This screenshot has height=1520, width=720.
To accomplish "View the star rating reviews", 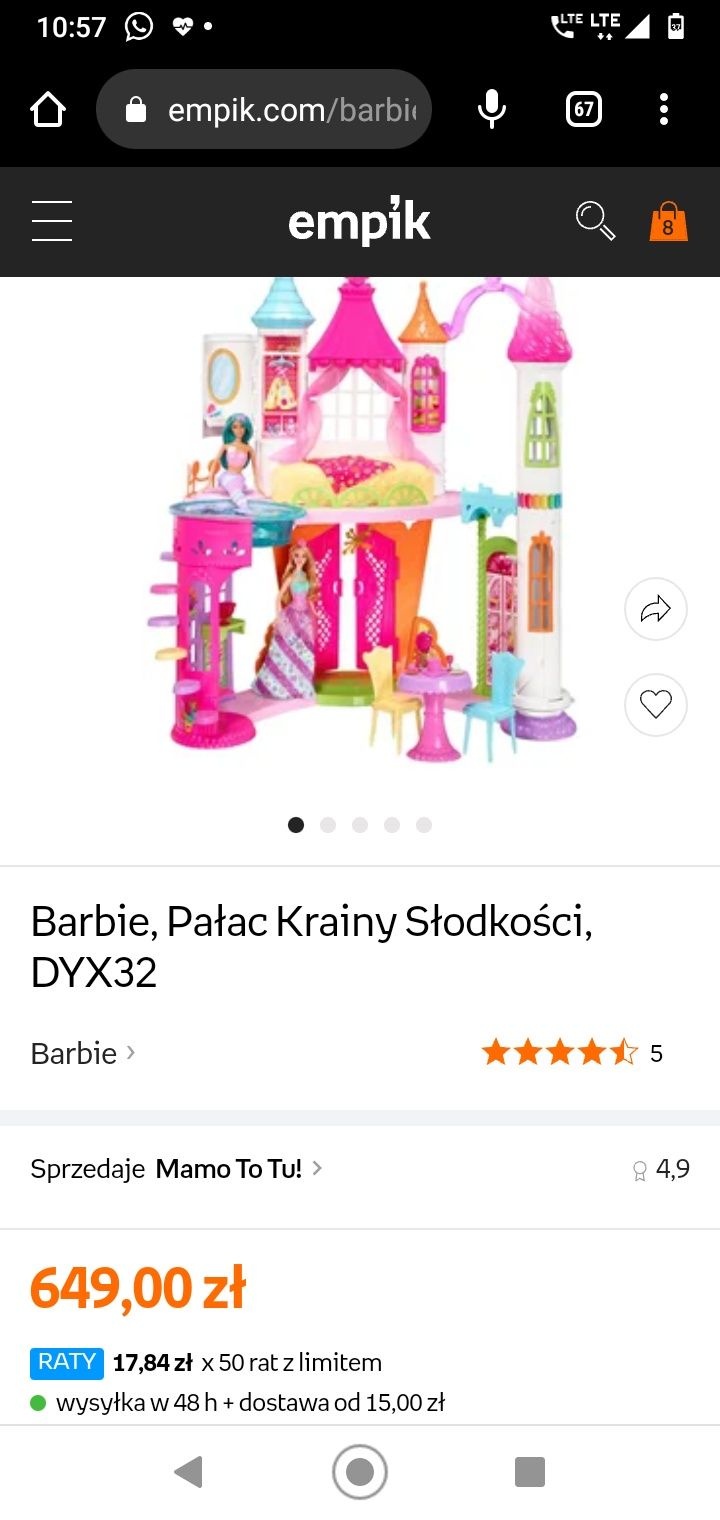I will pyautogui.click(x=571, y=1053).
